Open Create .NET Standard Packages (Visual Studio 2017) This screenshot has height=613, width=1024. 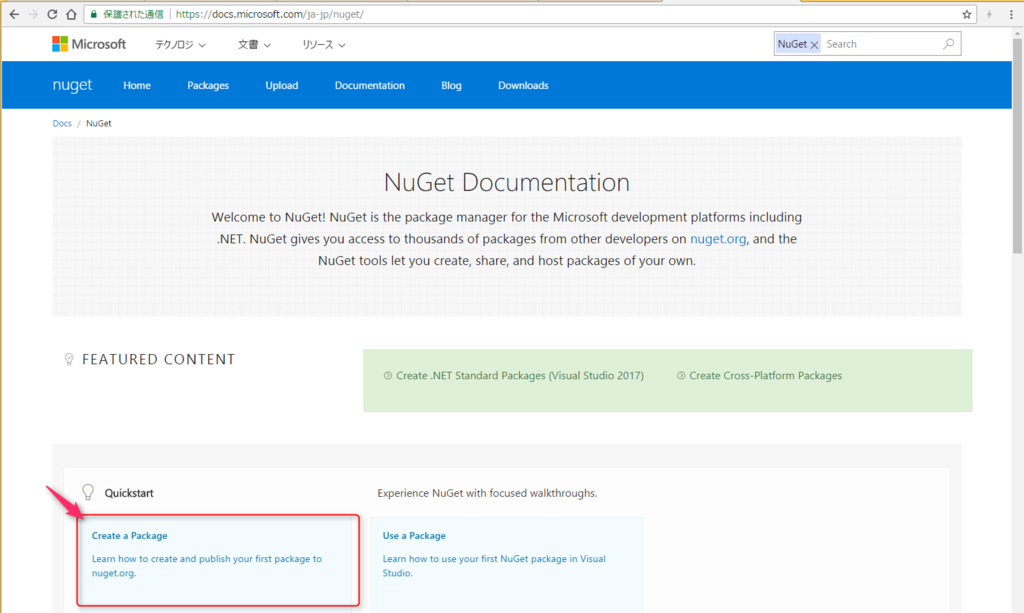pyautogui.click(x=520, y=375)
